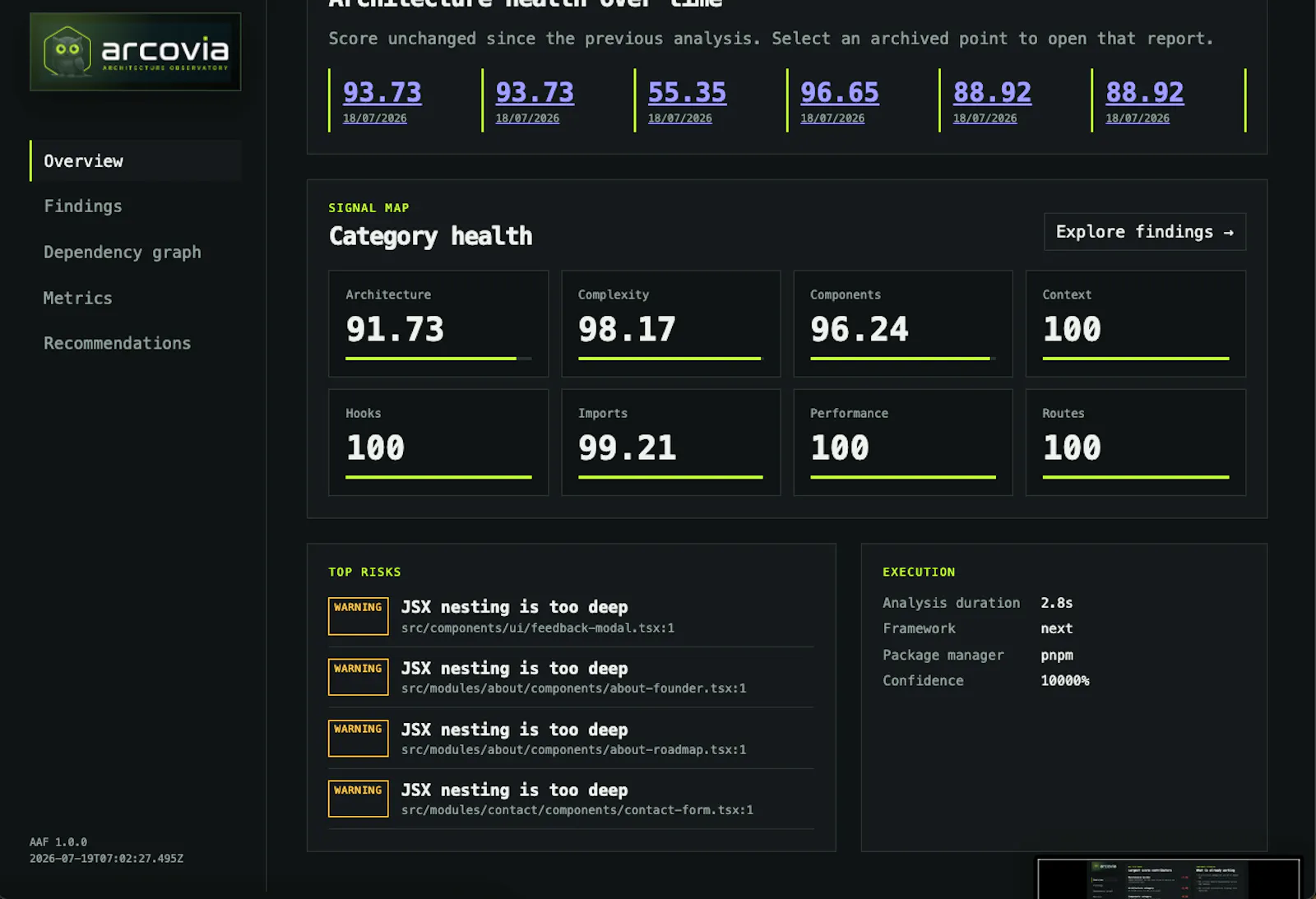This screenshot has height=899, width=1316.
Task: Open the Dependency graph page
Action: pos(123,252)
